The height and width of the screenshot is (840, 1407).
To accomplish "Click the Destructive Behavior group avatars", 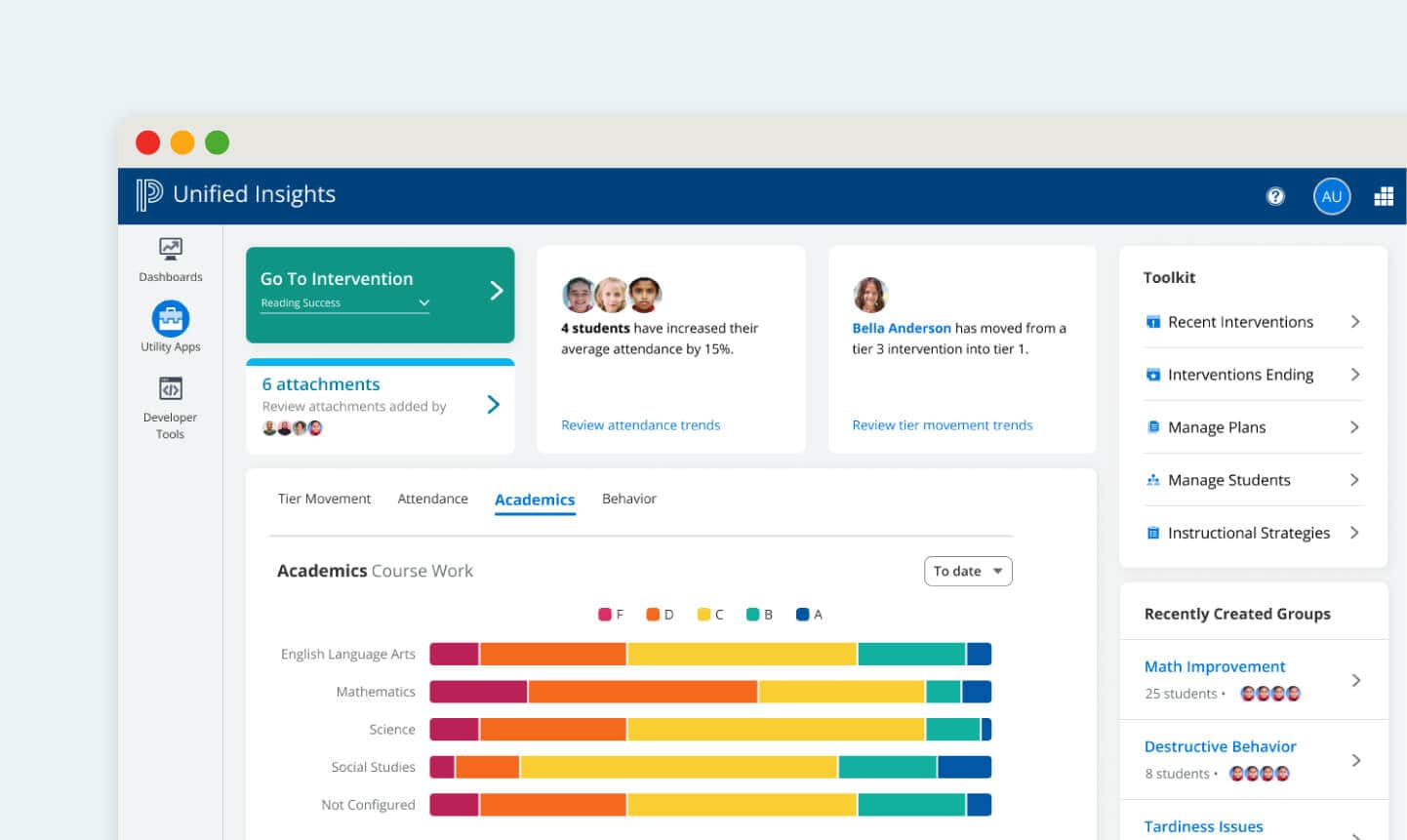I will click(x=1260, y=774).
